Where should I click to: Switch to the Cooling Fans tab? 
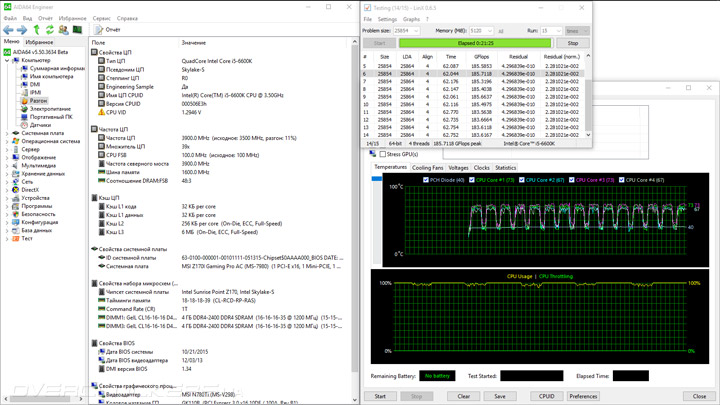pyautogui.click(x=428, y=168)
